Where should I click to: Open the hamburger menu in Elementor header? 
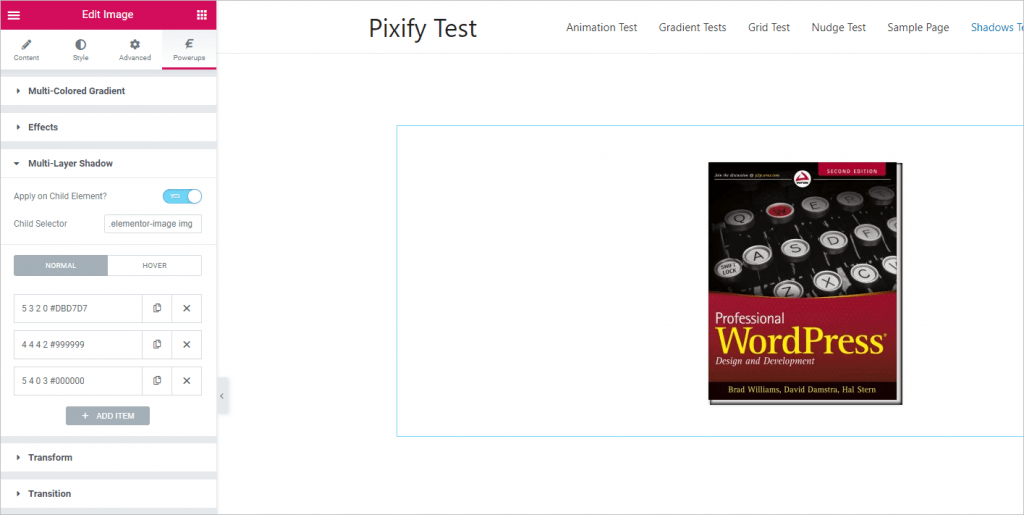[14, 15]
